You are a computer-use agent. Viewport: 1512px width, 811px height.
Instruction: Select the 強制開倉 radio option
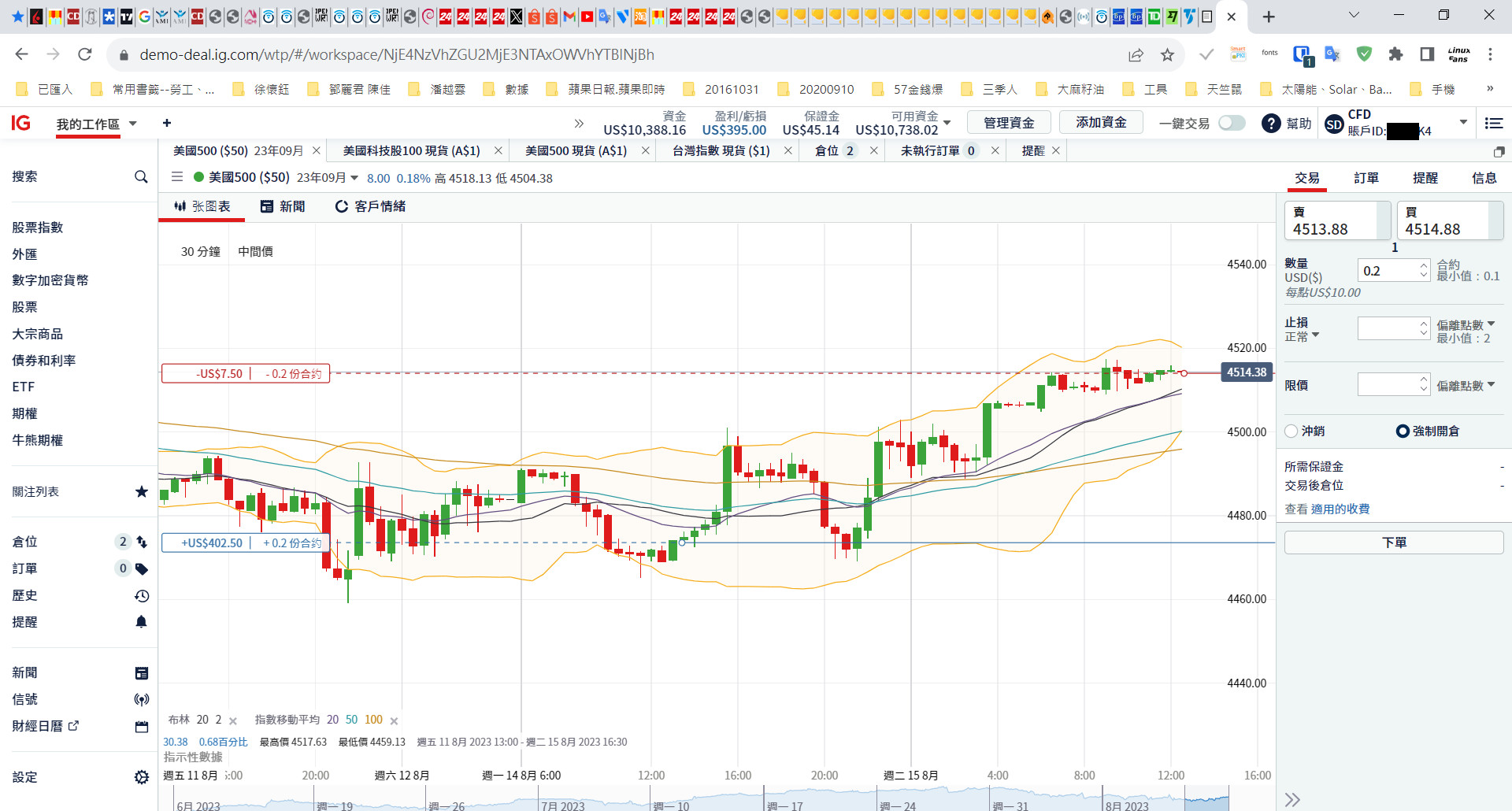click(x=1403, y=431)
